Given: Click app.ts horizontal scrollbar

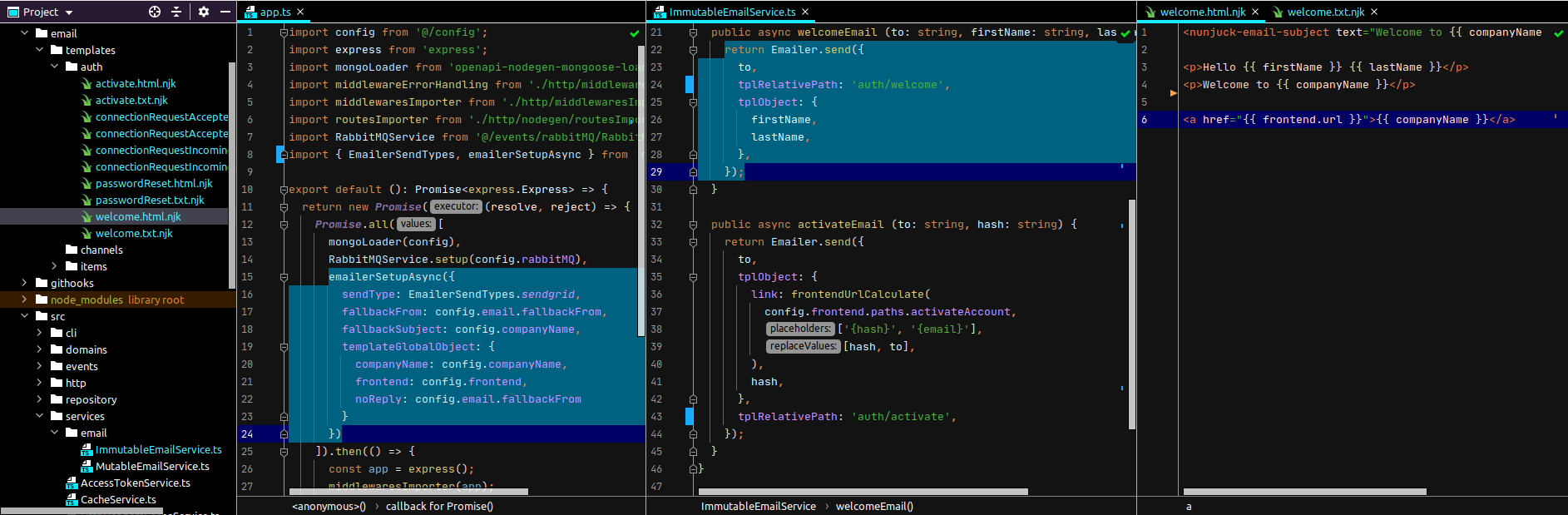Looking at the screenshot, I should (408, 492).
